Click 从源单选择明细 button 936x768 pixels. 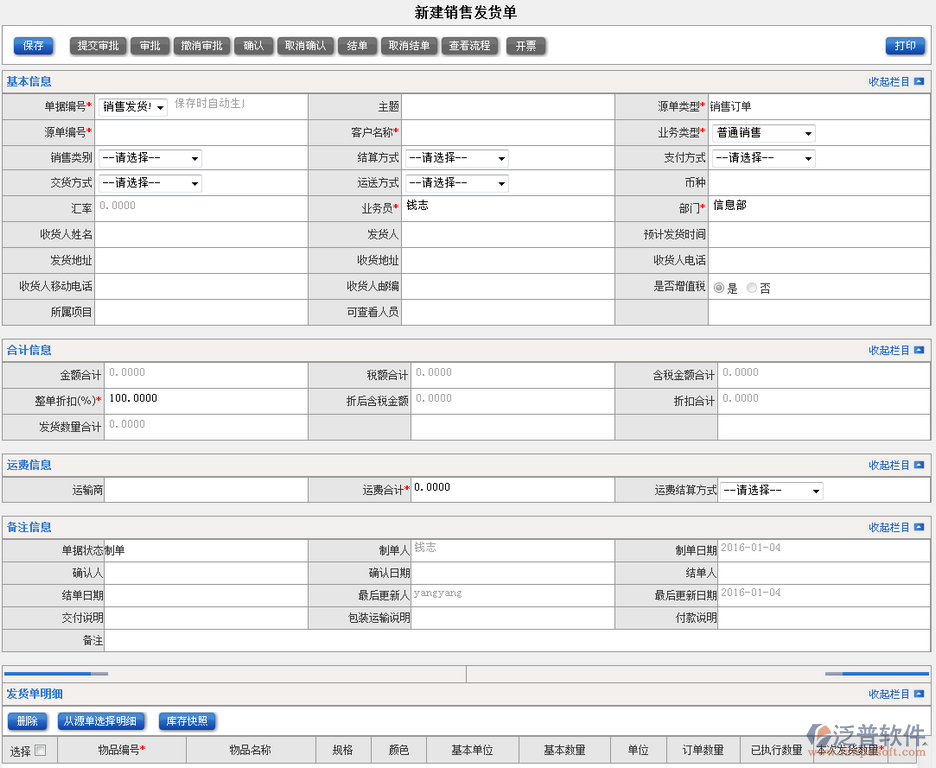[103, 721]
